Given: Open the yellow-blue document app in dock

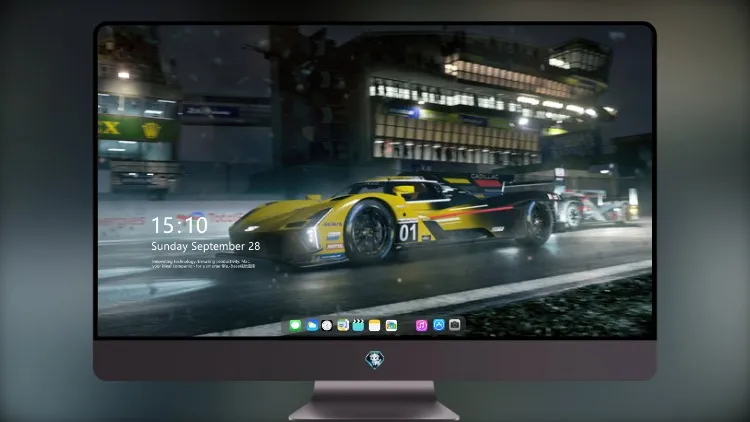Looking at the screenshot, I should (342, 325).
